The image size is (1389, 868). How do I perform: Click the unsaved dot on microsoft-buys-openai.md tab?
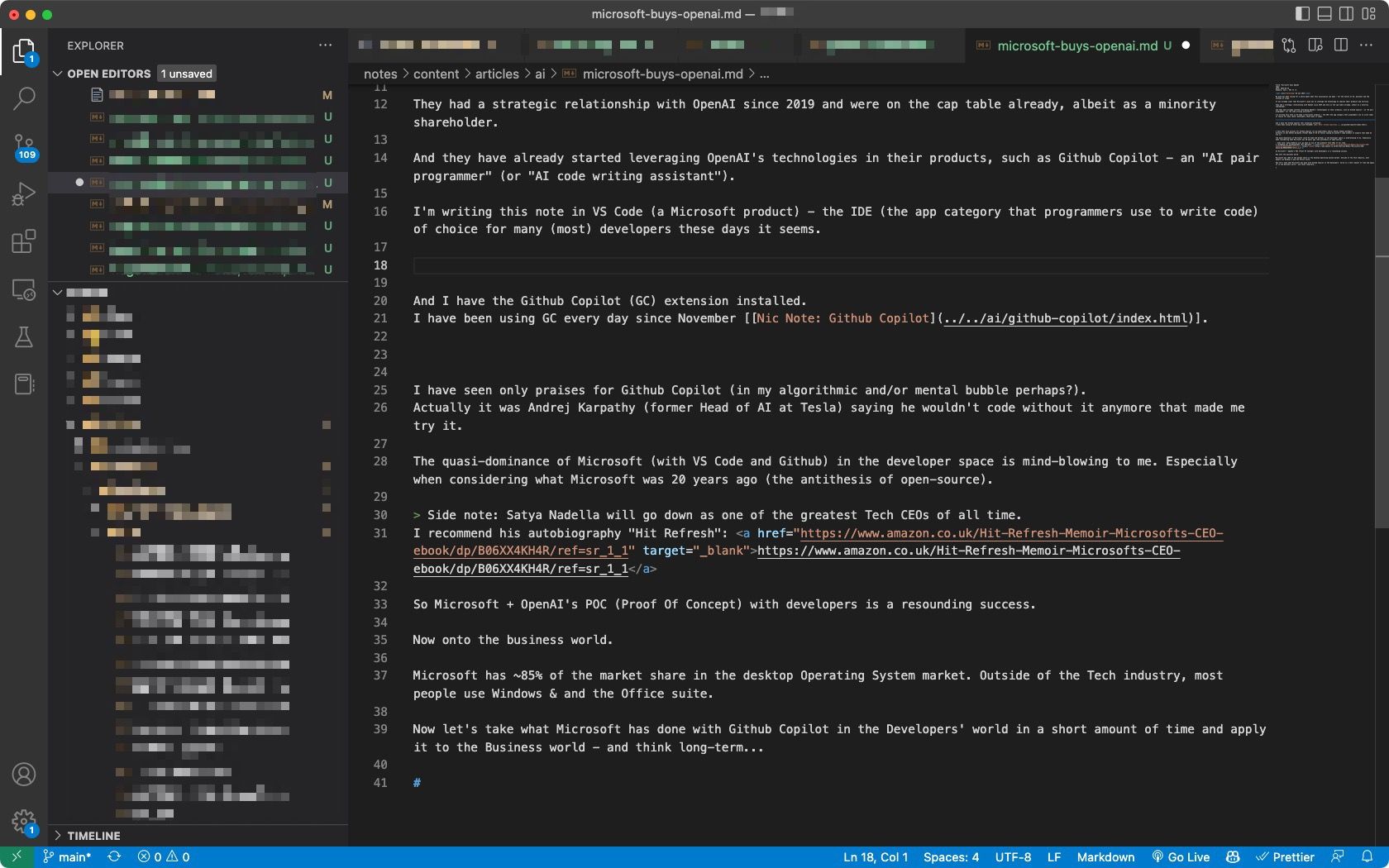click(1186, 45)
